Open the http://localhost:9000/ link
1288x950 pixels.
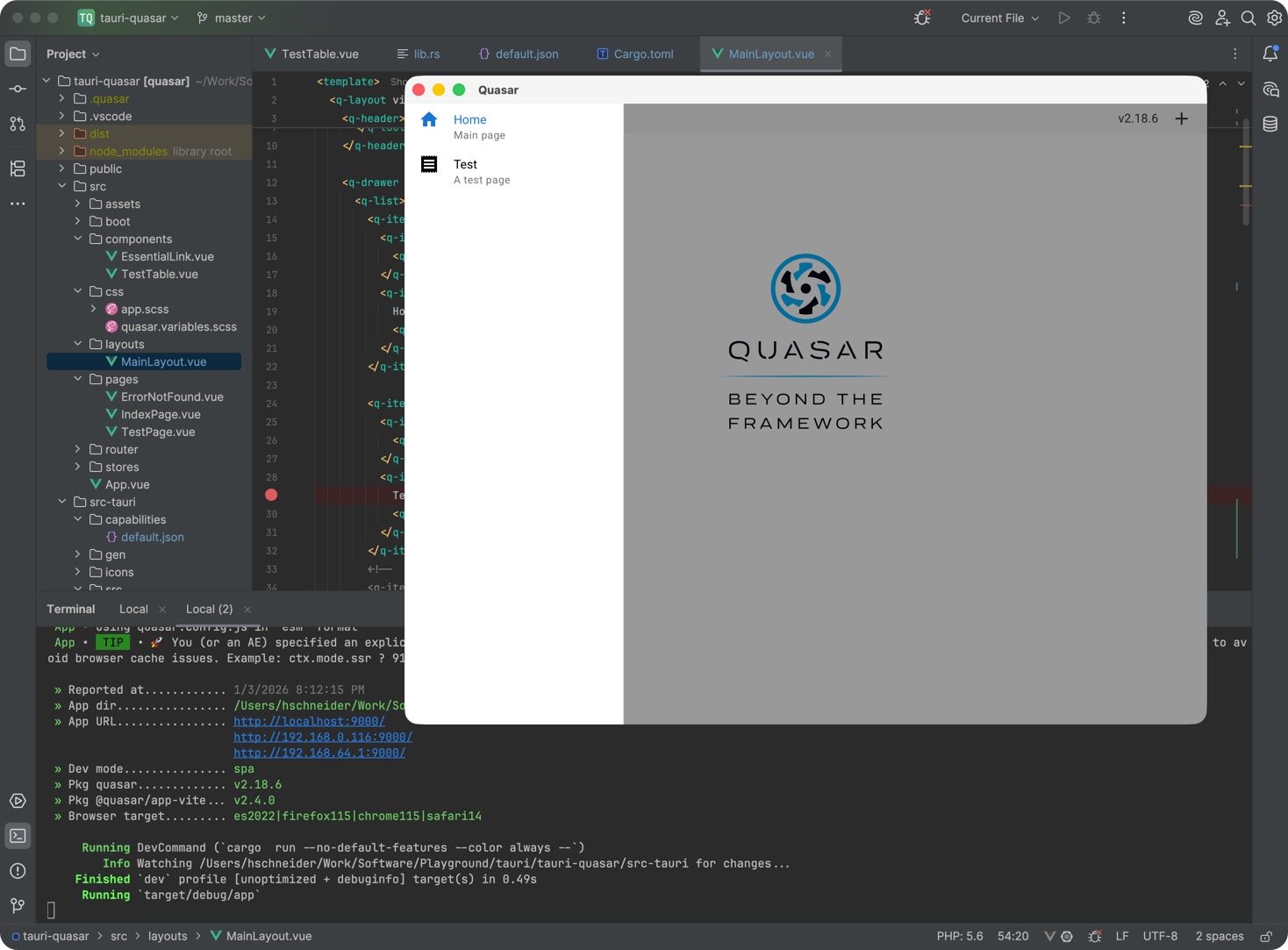click(309, 721)
